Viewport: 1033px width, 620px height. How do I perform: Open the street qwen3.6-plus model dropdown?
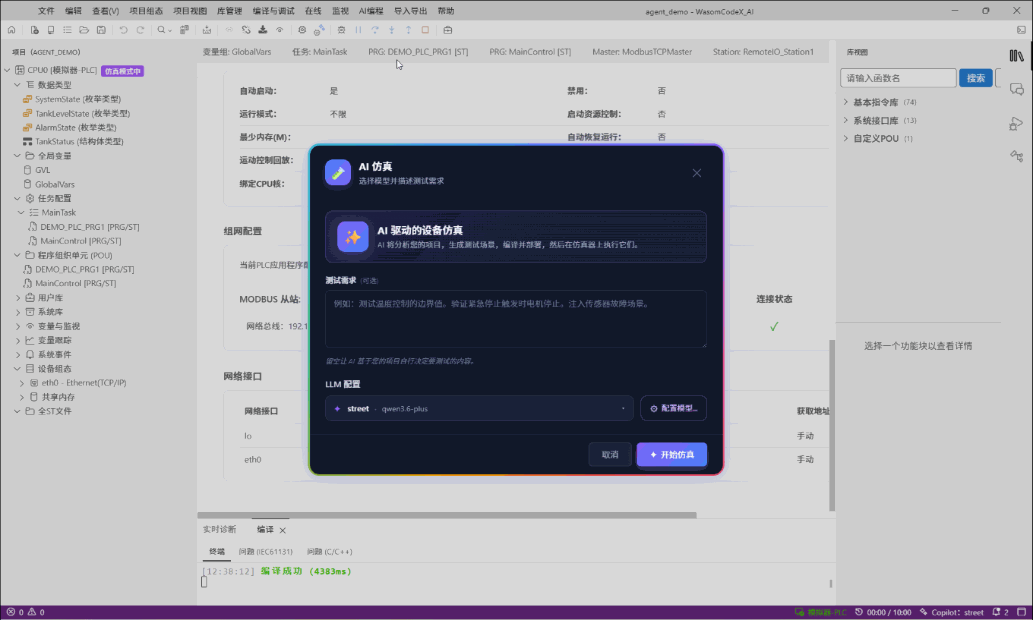479,409
